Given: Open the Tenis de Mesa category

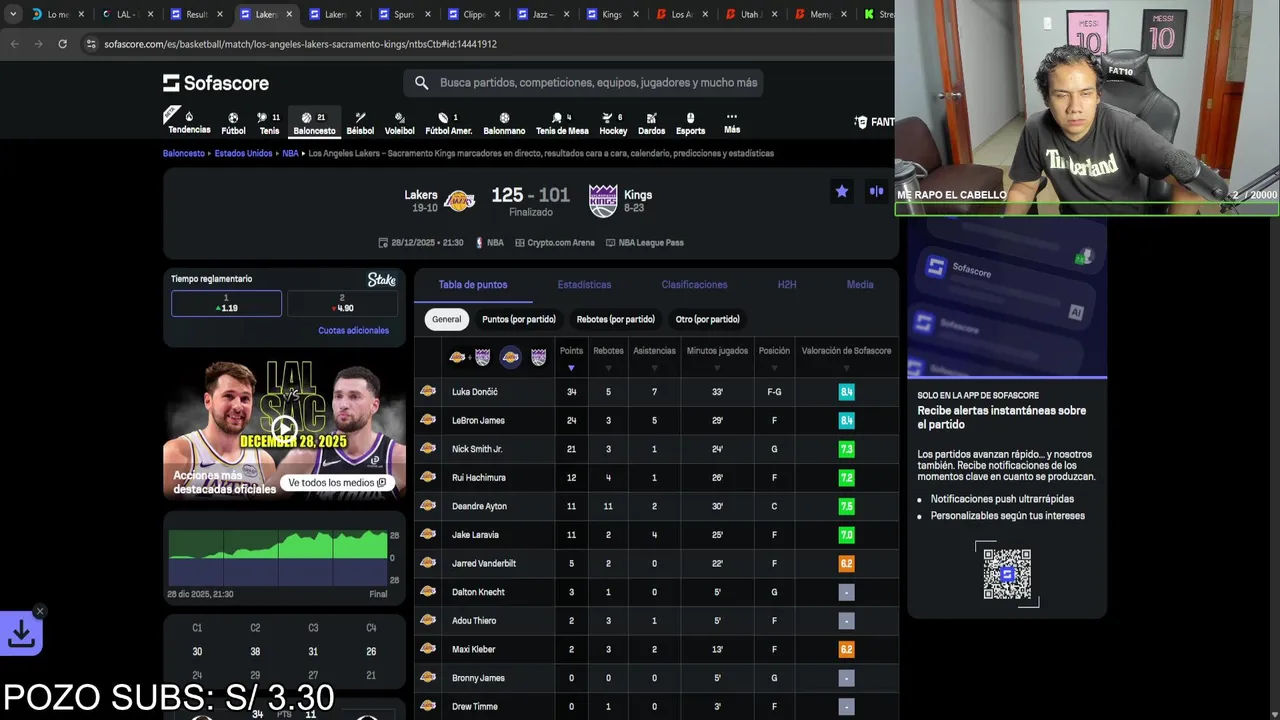Looking at the screenshot, I should pos(562,123).
